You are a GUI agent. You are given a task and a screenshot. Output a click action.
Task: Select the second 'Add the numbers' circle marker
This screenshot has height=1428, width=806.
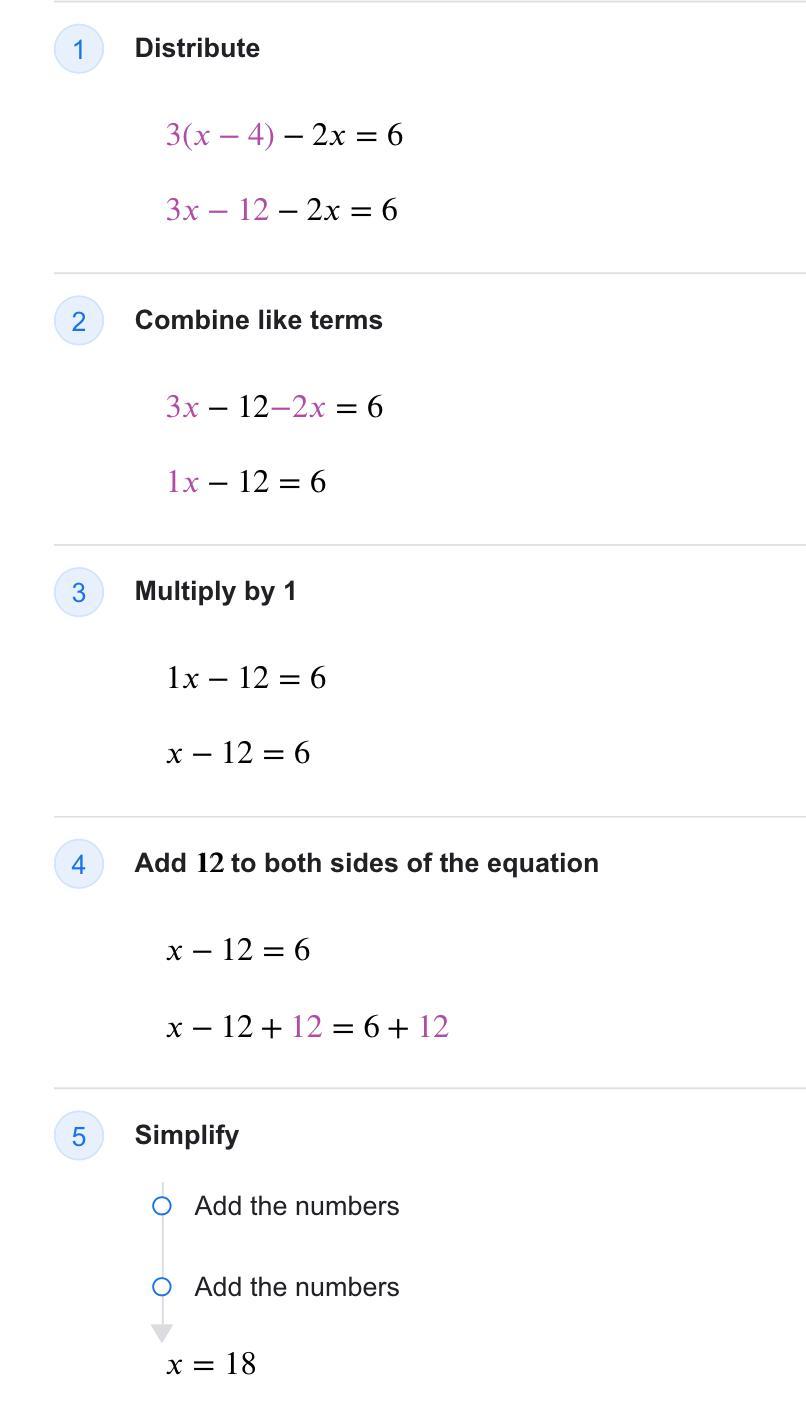click(162, 1287)
